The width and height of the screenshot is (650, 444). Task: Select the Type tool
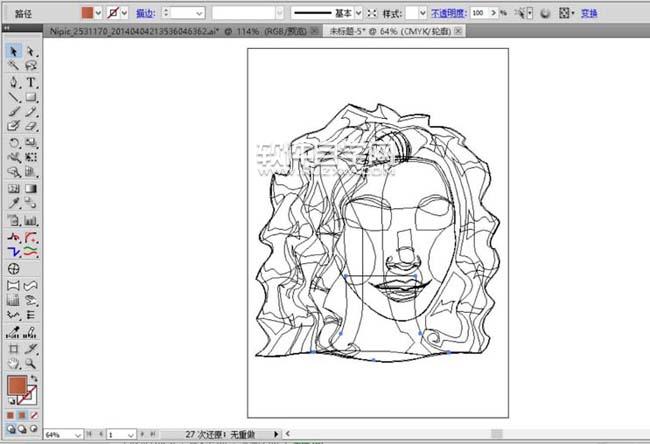tap(31, 81)
